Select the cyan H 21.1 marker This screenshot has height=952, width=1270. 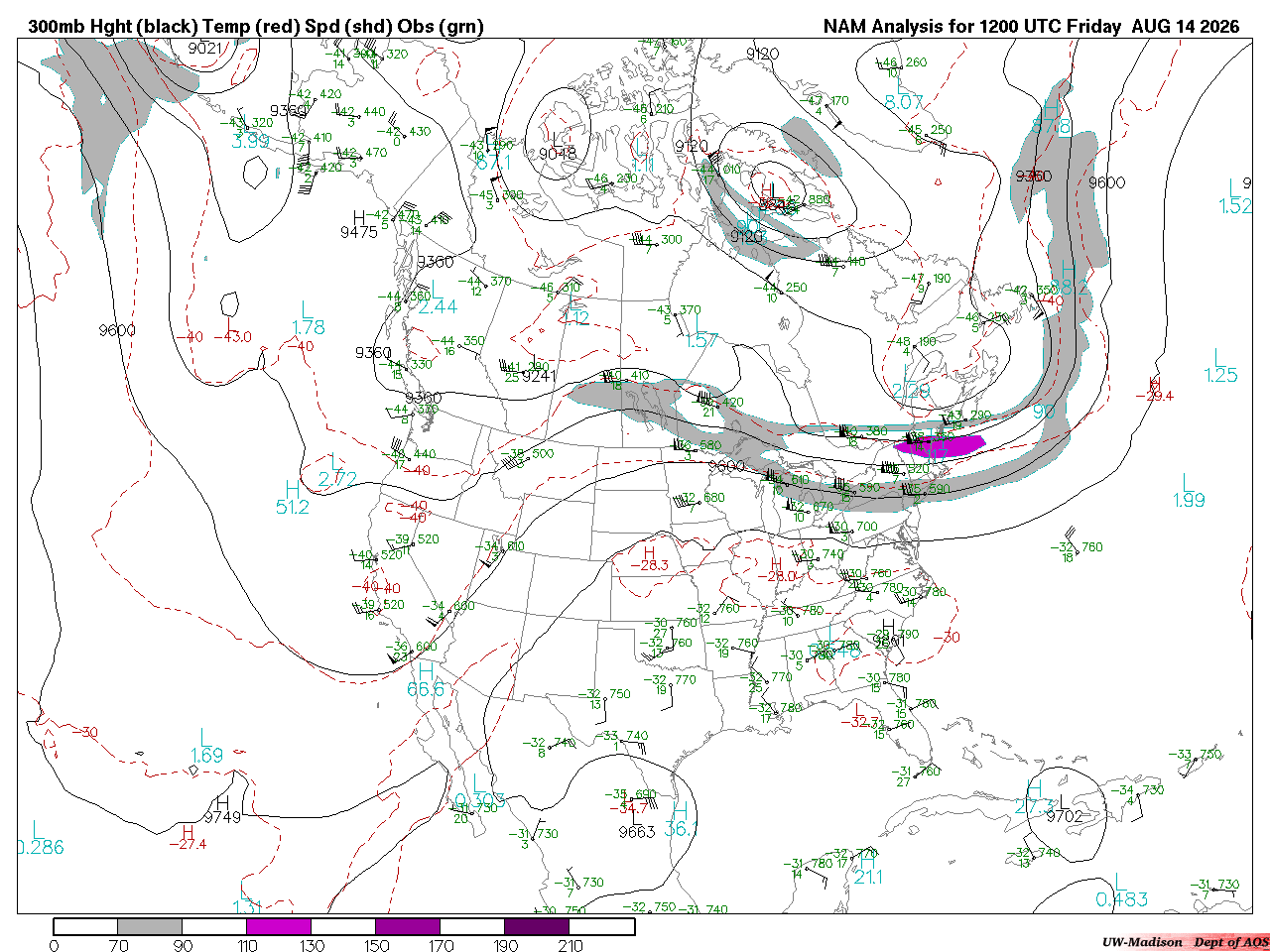coord(868,869)
